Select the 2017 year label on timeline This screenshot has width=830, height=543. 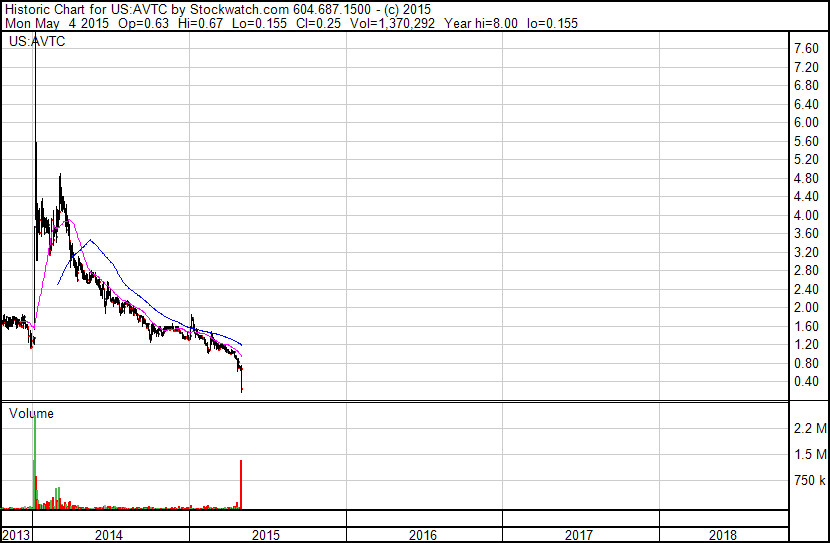(579, 535)
